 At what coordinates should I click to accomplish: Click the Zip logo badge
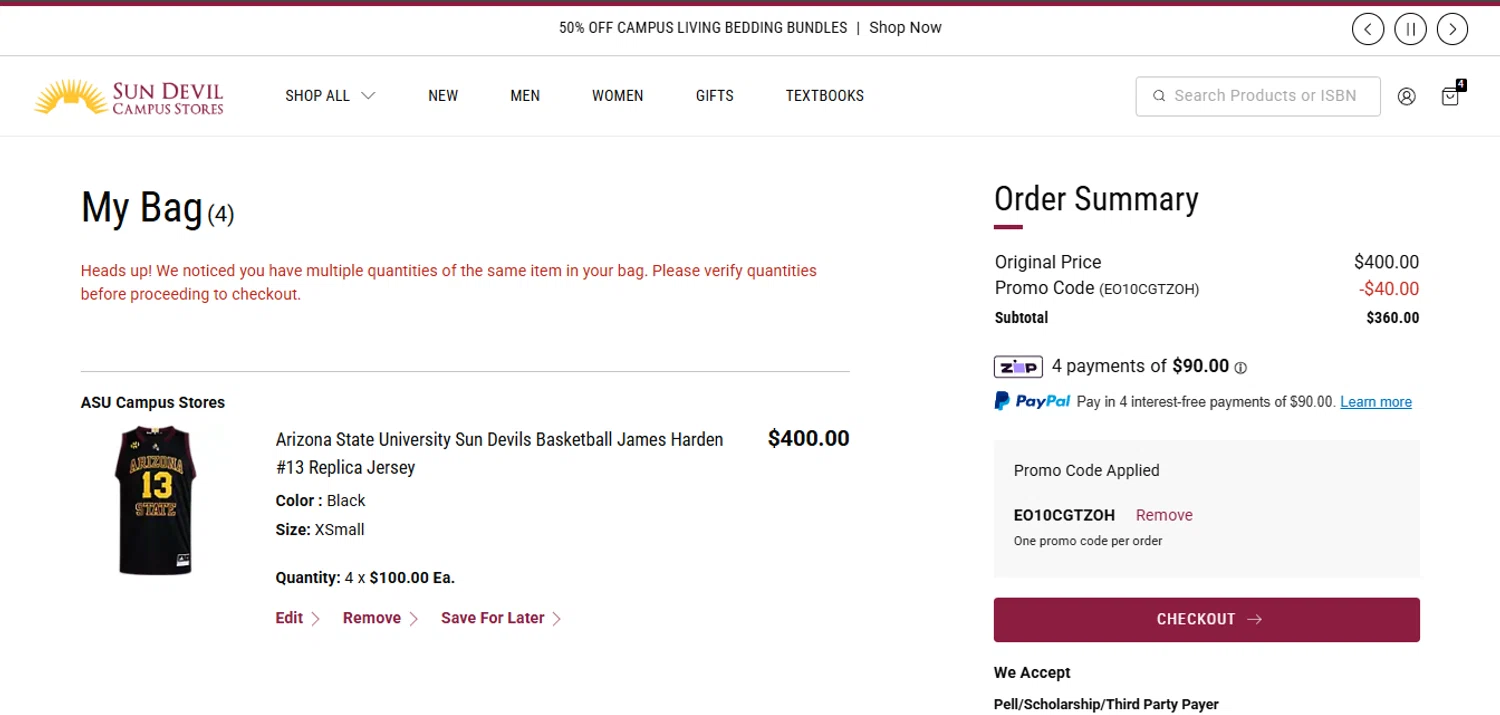1018,366
